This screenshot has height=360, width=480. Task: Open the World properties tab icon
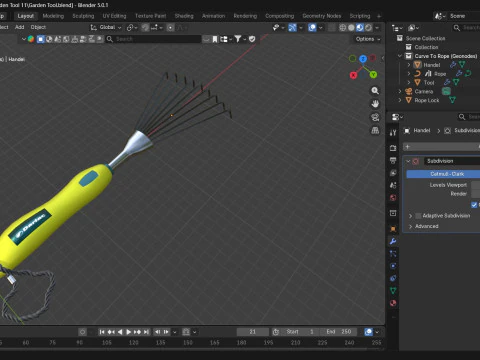[x=393, y=198]
